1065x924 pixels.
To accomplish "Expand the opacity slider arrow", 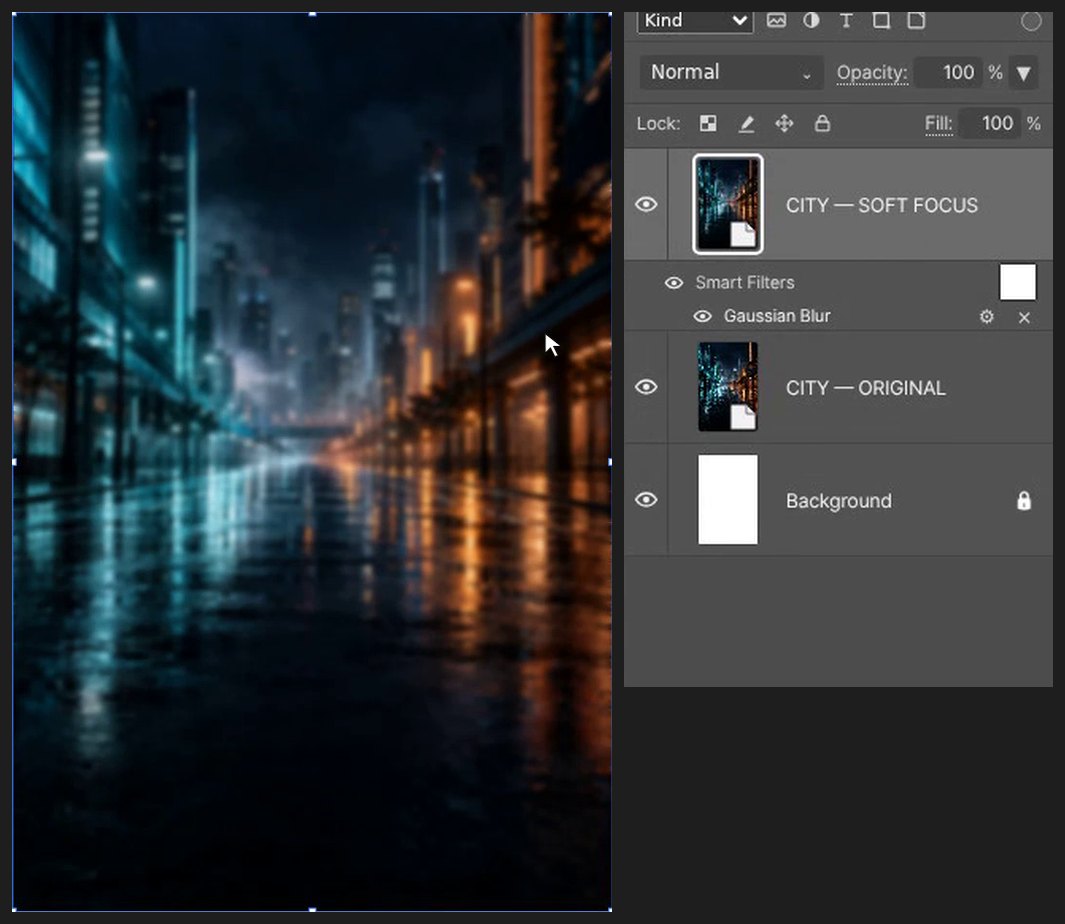I will [1024, 73].
